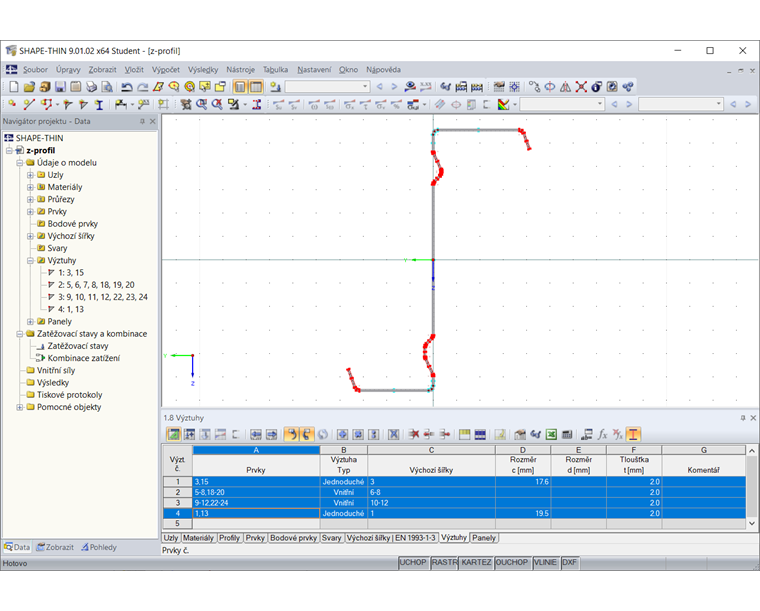760x611 pixels.
Task: Toggle KARTEZ mode in status bar
Action: pyautogui.click(x=476, y=563)
